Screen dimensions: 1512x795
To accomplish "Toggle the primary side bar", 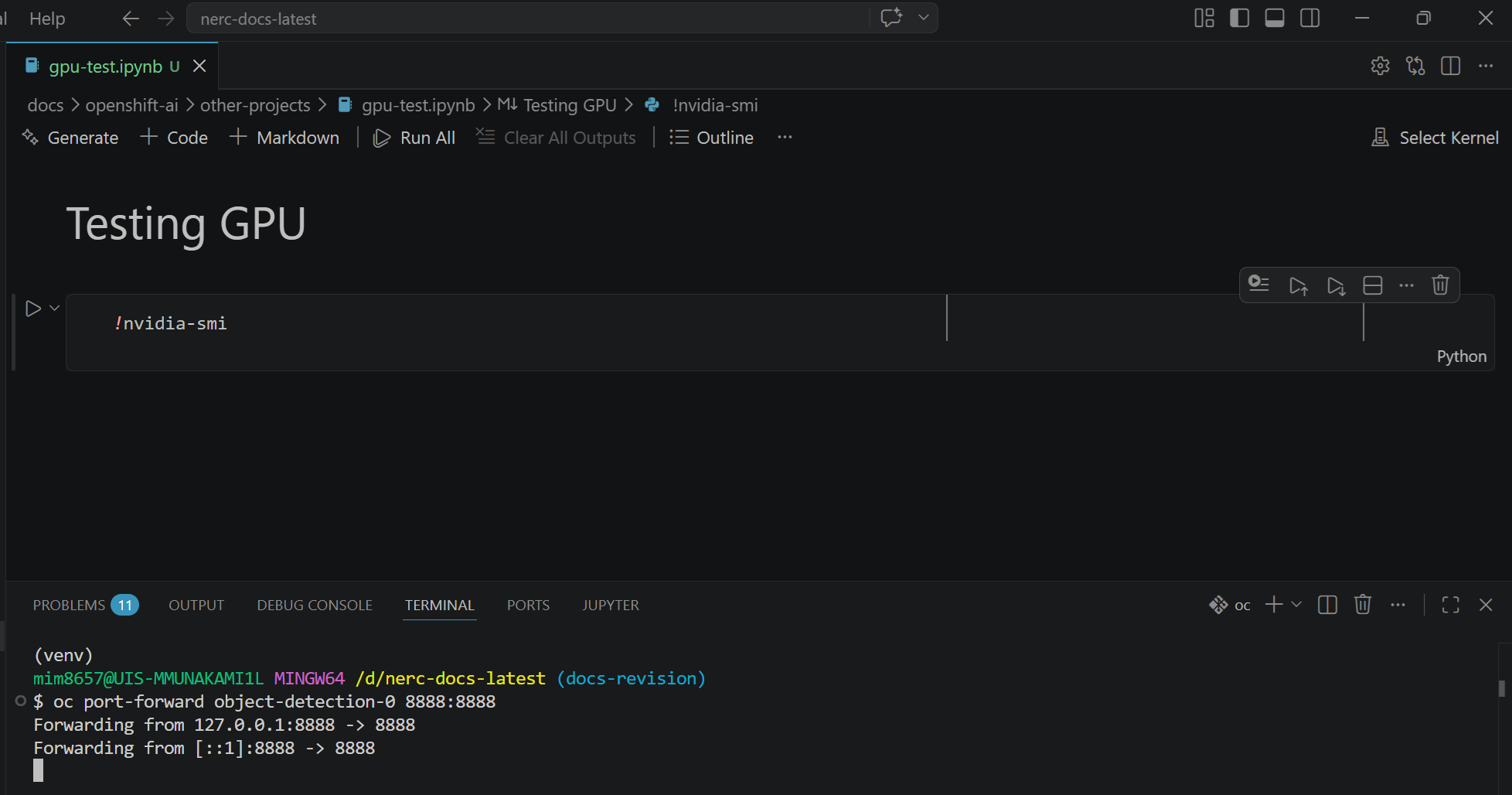I will coord(1239,18).
